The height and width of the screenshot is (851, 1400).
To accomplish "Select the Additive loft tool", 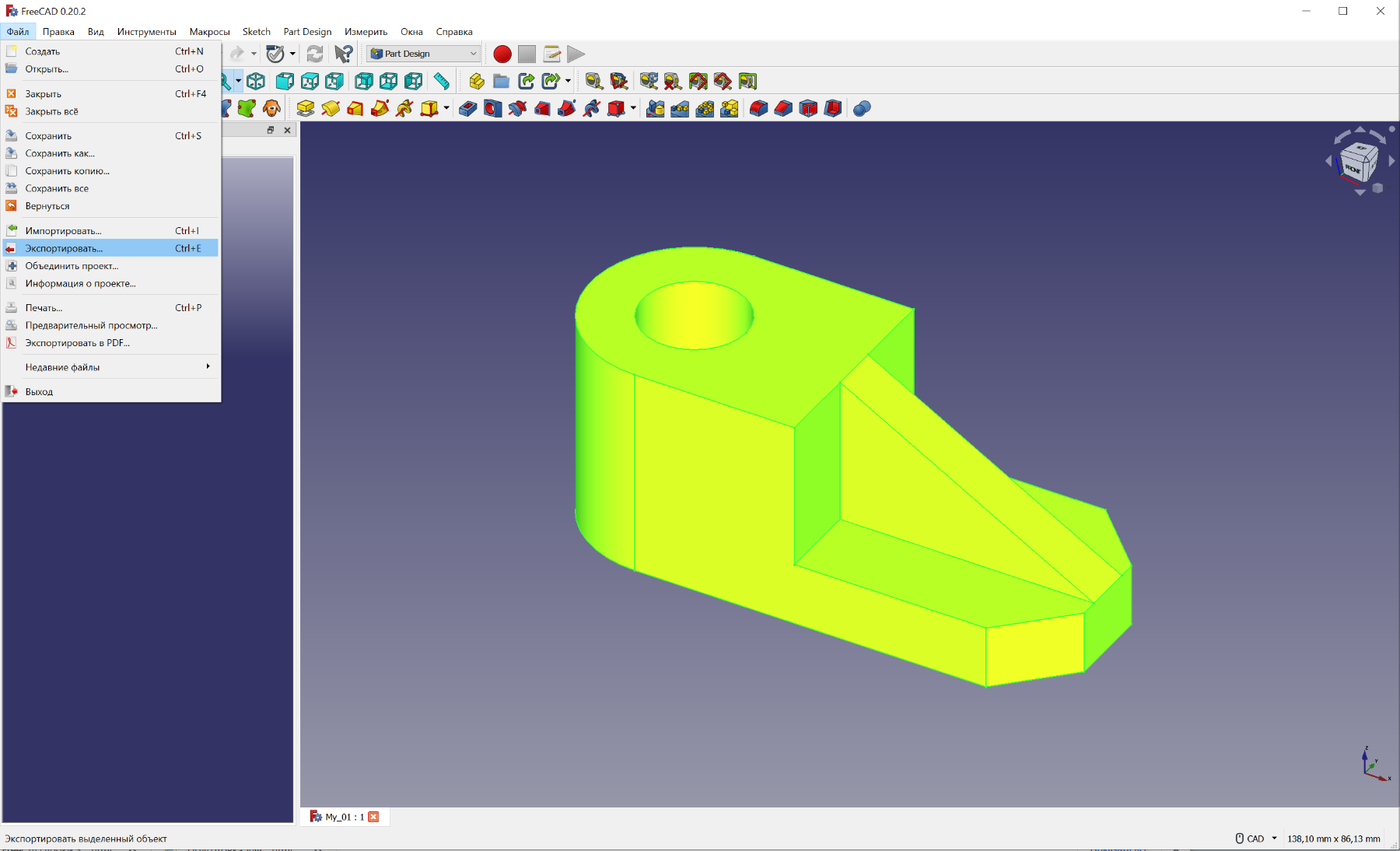I will [355, 108].
